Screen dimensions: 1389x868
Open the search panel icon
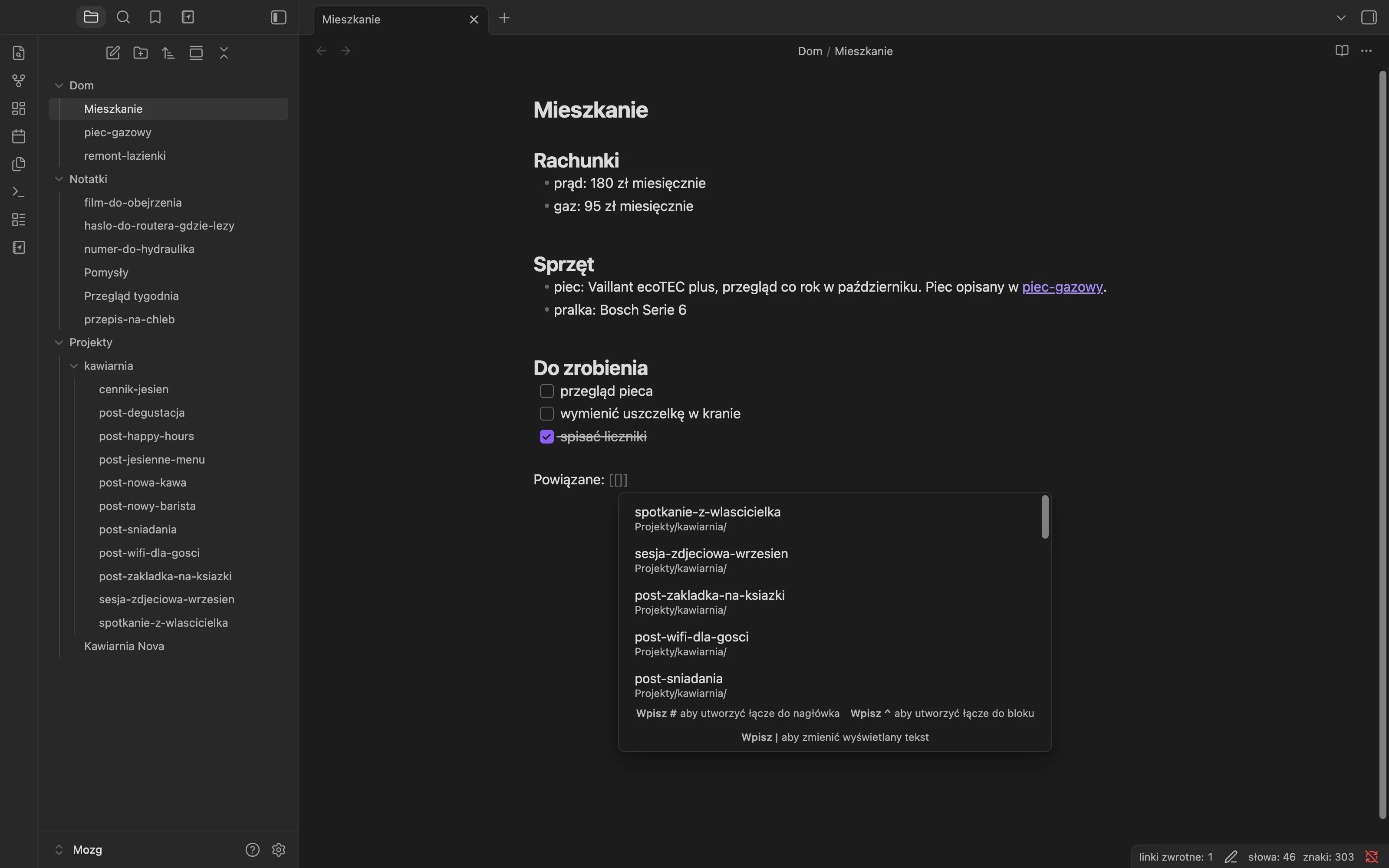tap(123, 17)
